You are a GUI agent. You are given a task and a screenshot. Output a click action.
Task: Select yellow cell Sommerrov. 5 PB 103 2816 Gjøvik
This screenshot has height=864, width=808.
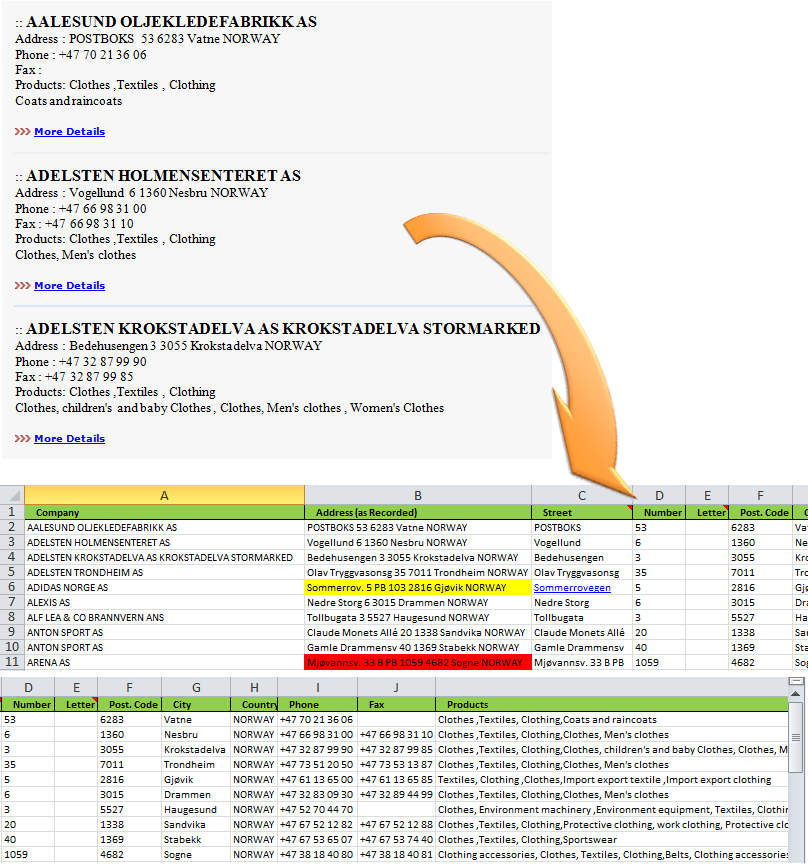coord(418,587)
